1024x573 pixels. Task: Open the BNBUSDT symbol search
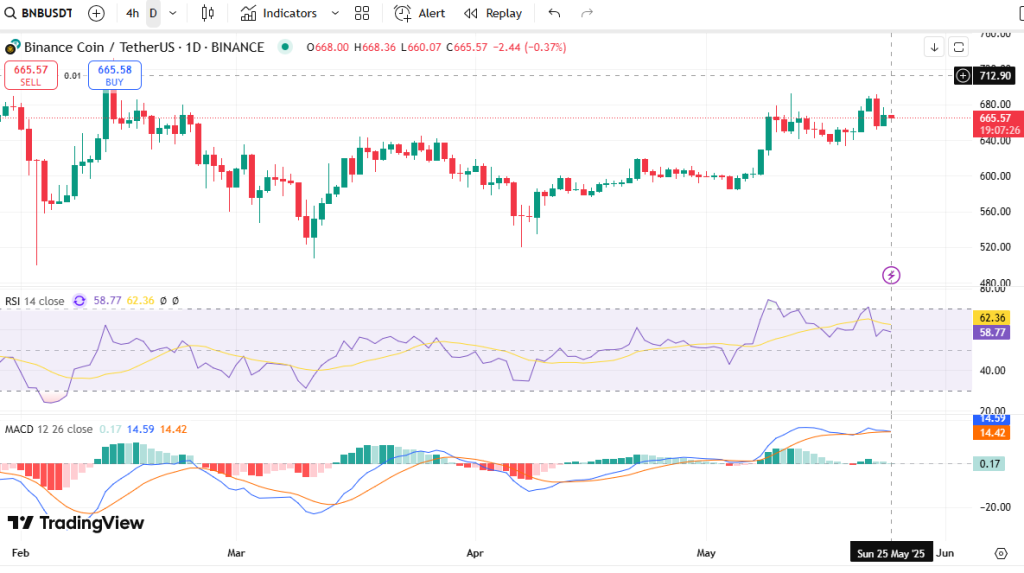[x=39, y=13]
